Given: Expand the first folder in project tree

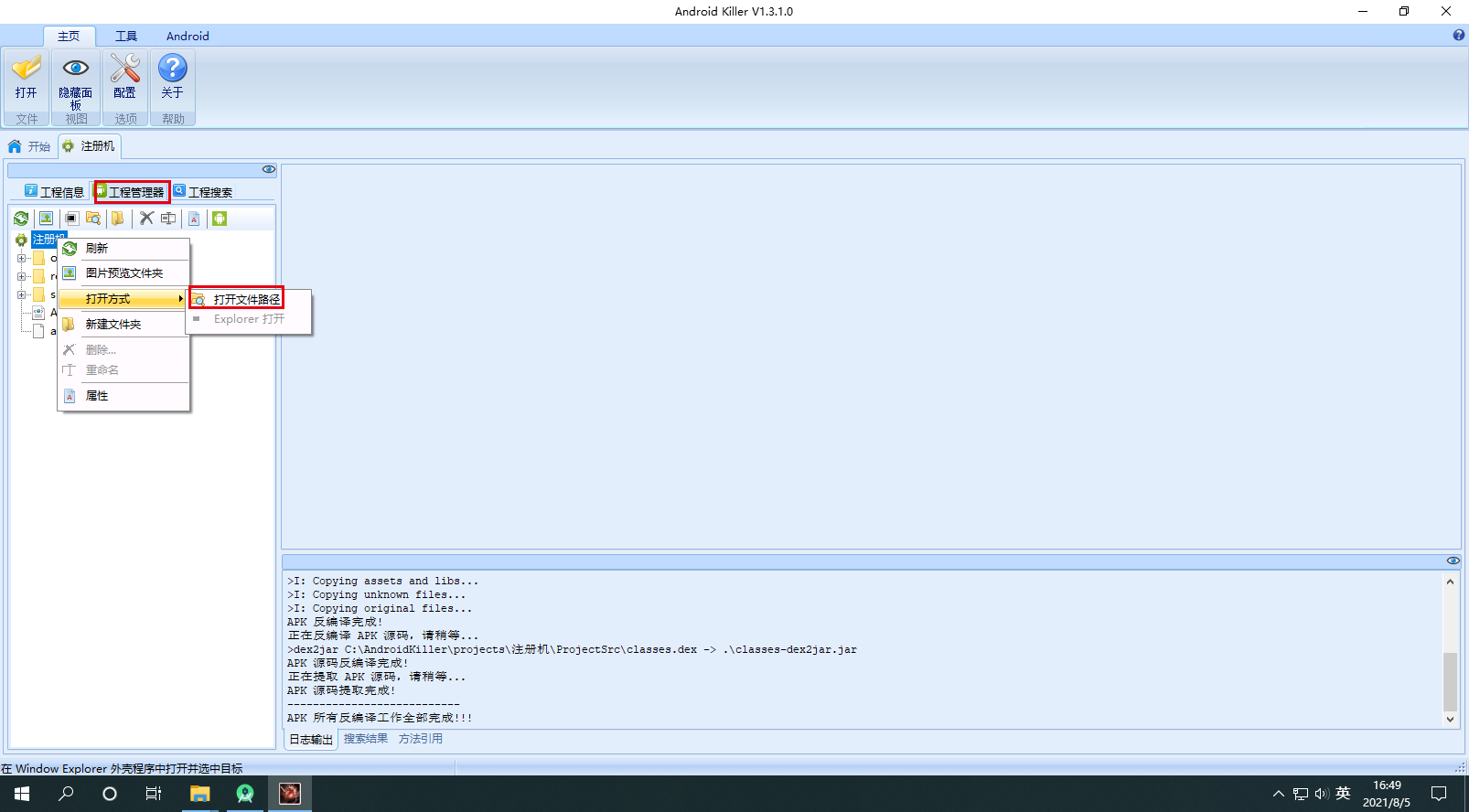Looking at the screenshot, I should coord(21,258).
